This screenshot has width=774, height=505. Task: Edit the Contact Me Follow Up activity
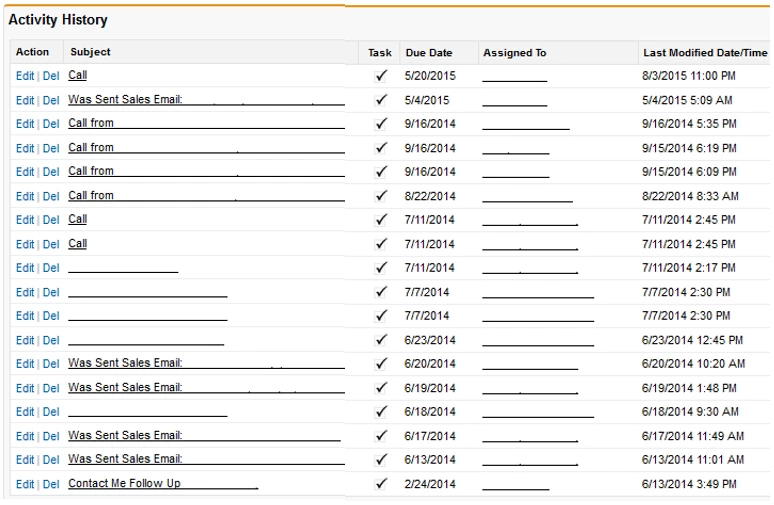pos(25,484)
